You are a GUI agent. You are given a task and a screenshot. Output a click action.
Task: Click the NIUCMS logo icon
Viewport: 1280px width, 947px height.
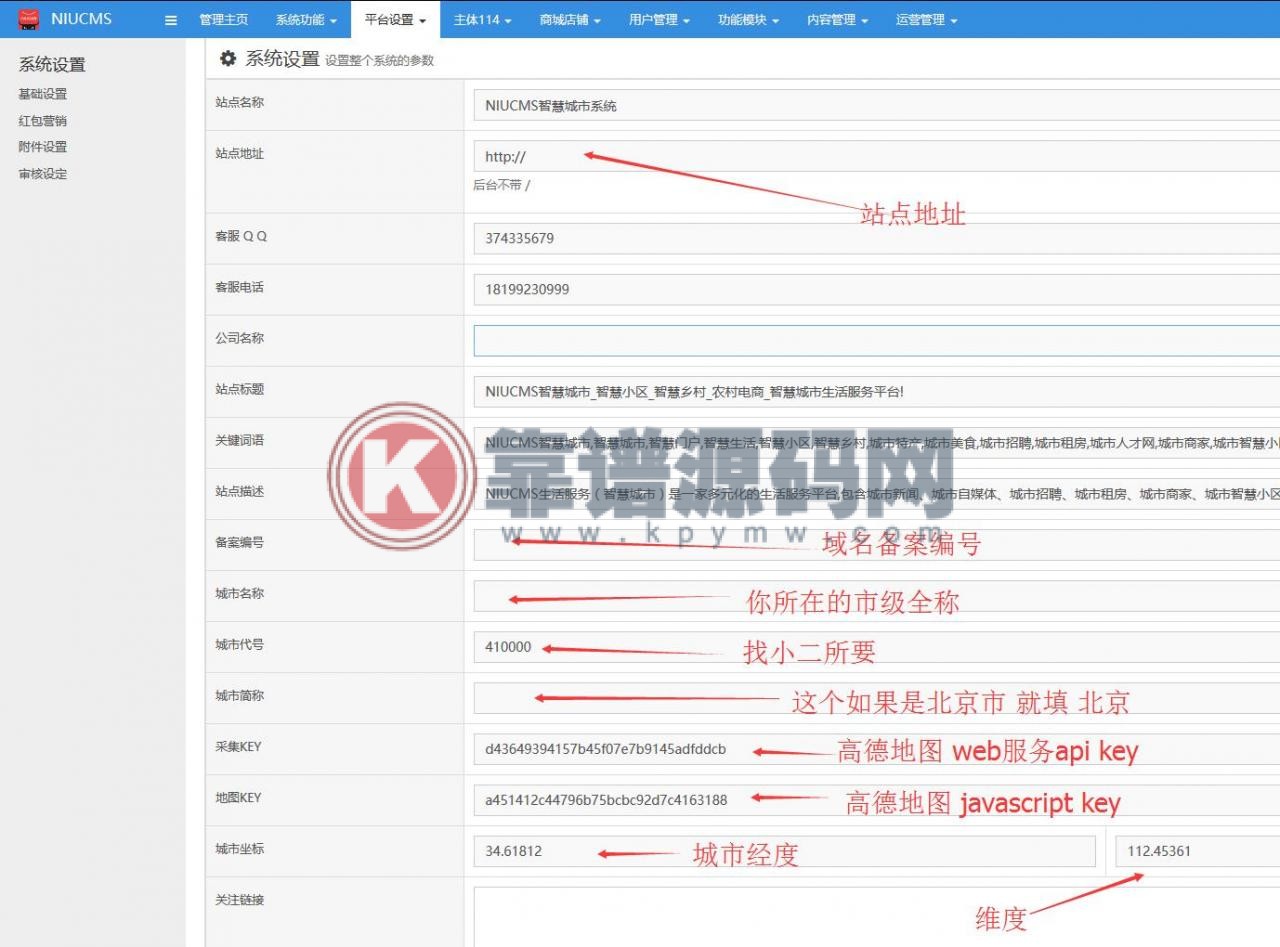pyautogui.click(x=28, y=19)
